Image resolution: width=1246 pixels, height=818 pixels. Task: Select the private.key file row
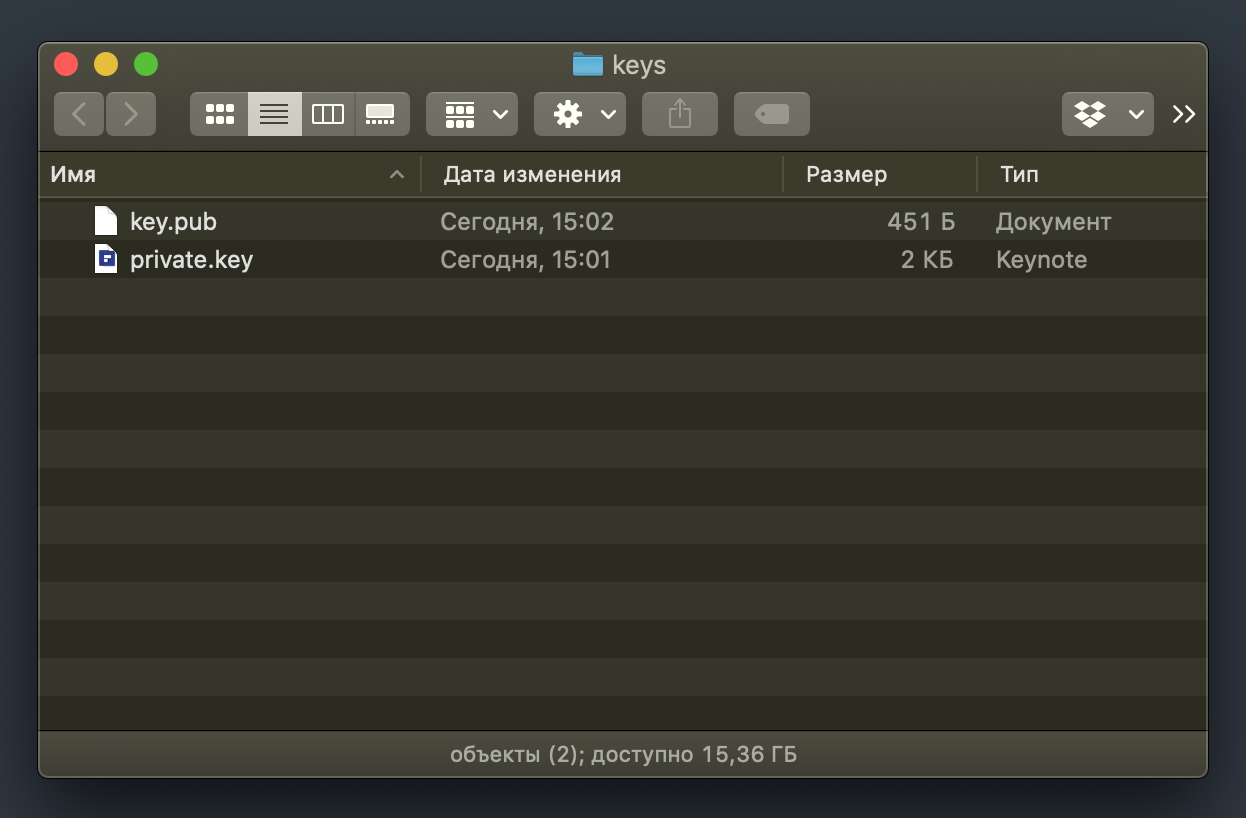191,260
